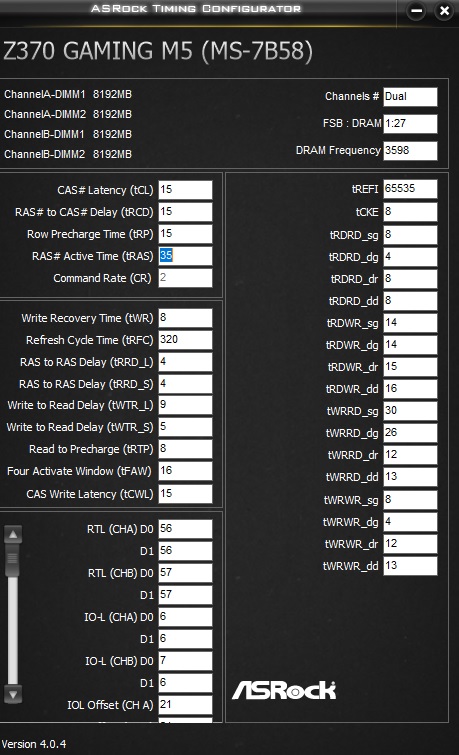The height and width of the screenshot is (755, 459).
Task: Click the ChannelB-DIMM2 8192MB entry
Action: [x=68, y=154]
